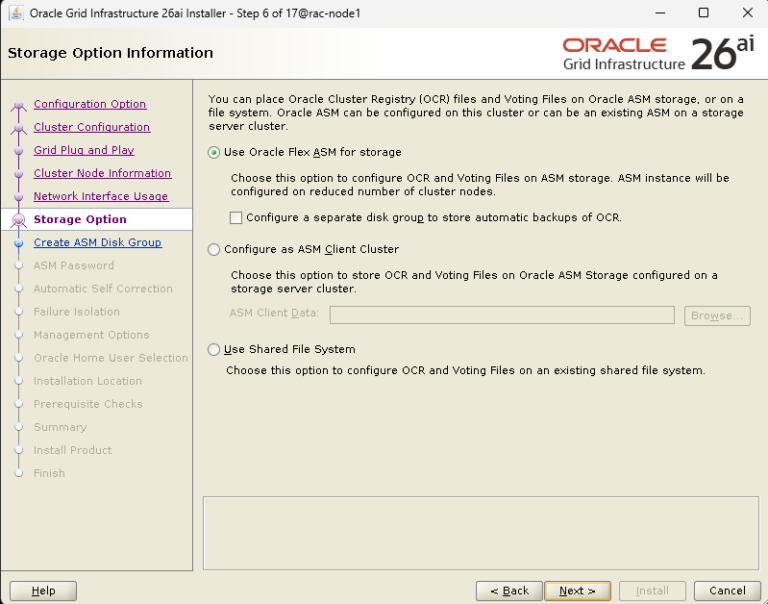Click the Installation Location step text
This screenshot has height=604, width=768.
click(87, 381)
